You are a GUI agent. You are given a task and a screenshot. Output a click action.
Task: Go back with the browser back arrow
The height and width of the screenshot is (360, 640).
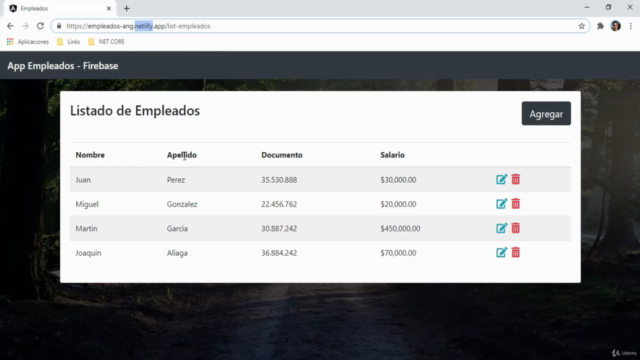tap(10, 26)
